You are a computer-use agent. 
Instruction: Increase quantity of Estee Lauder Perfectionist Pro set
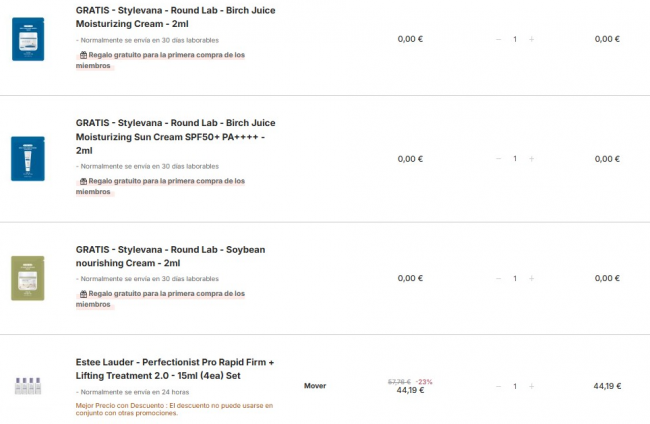tap(531, 386)
